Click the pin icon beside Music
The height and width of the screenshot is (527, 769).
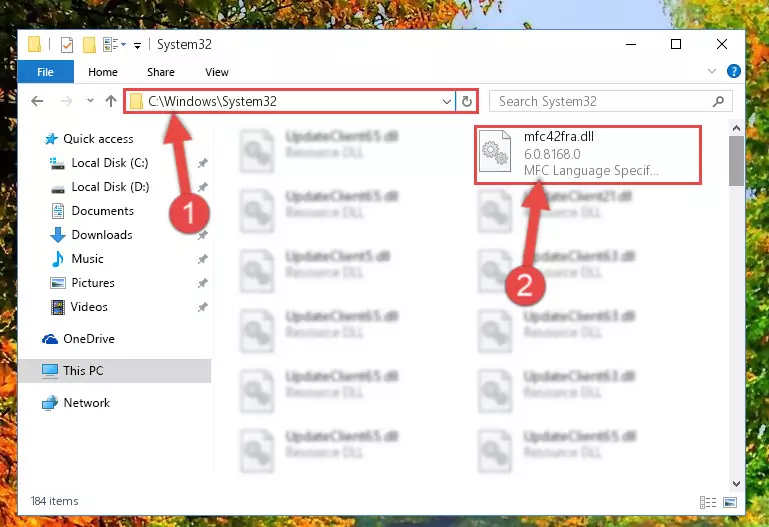coord(203,259)
